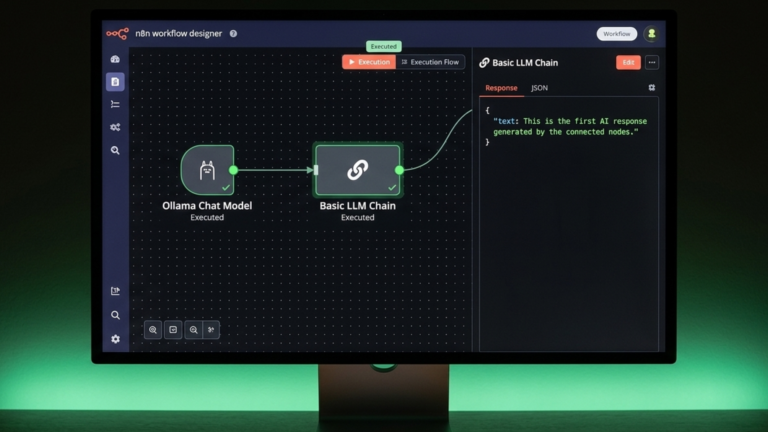Switch to the JSON tab

539,88
